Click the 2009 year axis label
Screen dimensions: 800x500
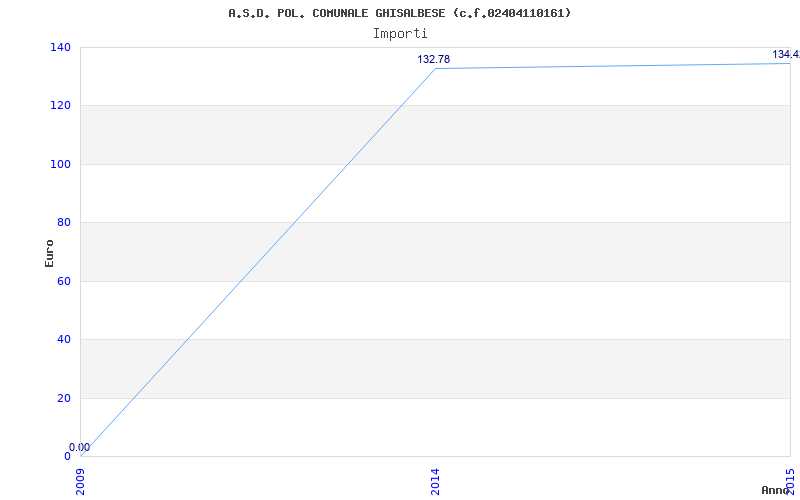[81, 481]
